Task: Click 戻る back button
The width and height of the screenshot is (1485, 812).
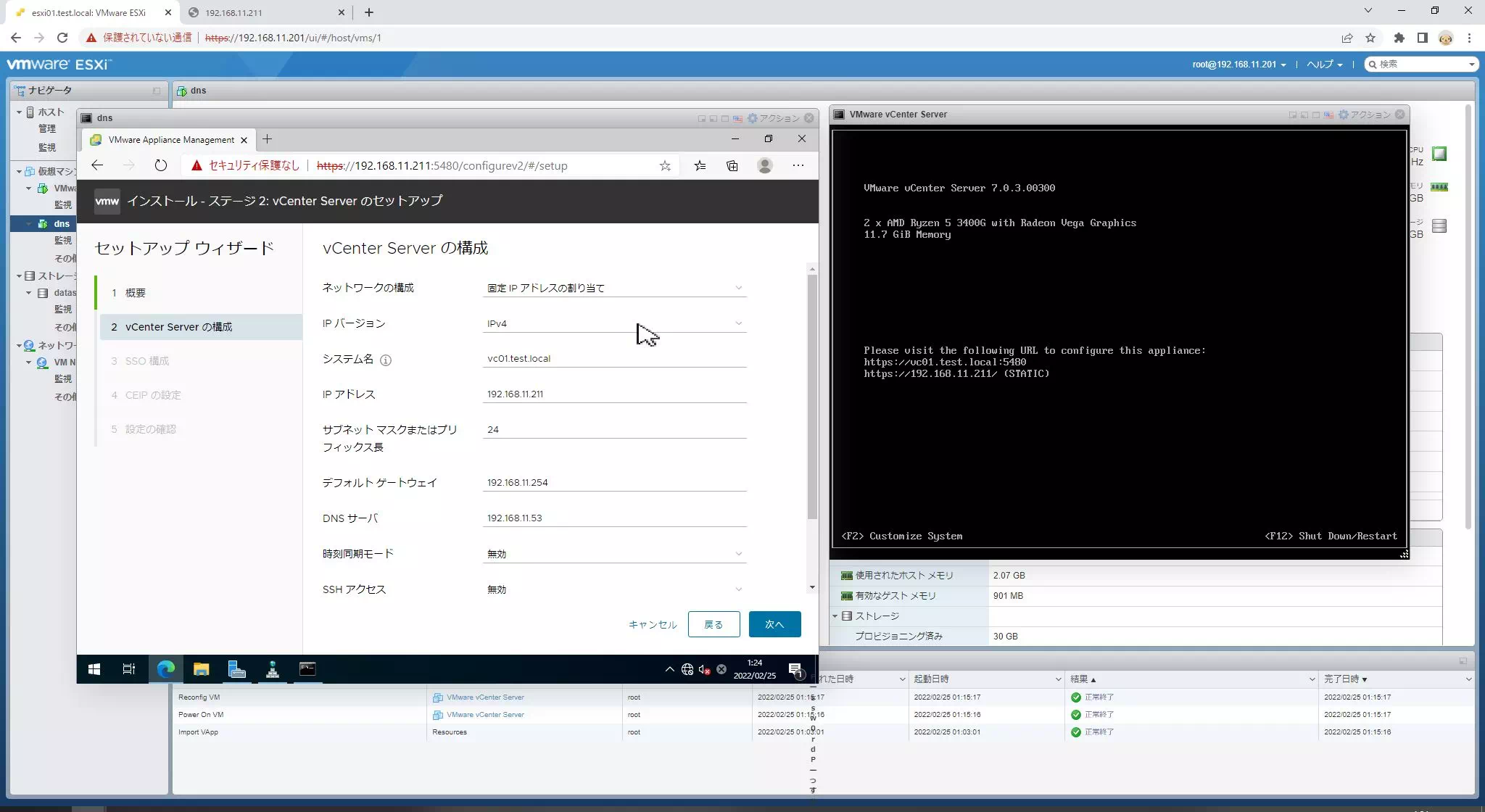Action: 713,624
